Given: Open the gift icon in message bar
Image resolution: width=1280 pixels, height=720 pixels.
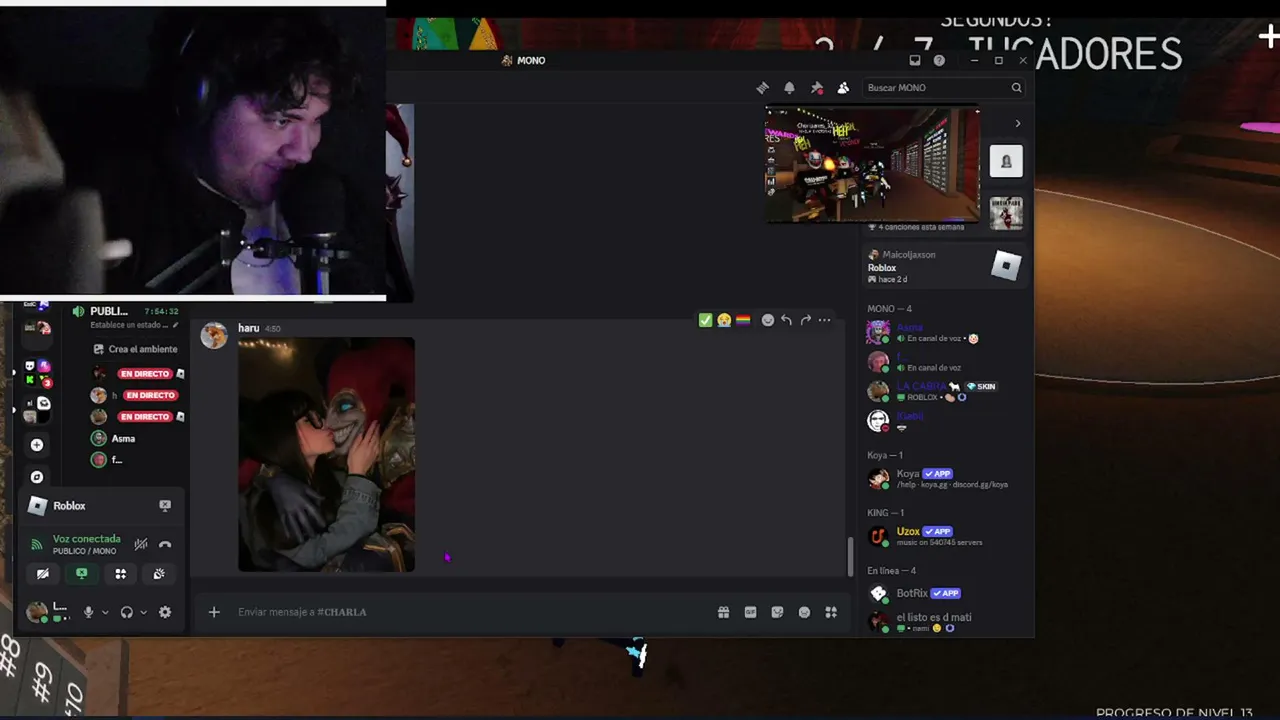Looking at the screenshot, I should pyautogui.click(x=723, y=612).
